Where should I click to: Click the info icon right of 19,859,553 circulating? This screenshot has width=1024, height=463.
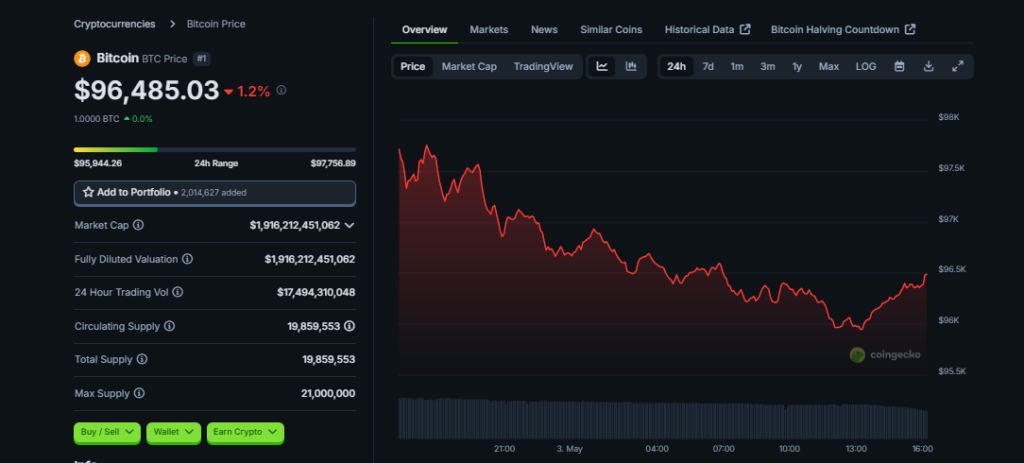pyautogui.click(x=350, y=326)
